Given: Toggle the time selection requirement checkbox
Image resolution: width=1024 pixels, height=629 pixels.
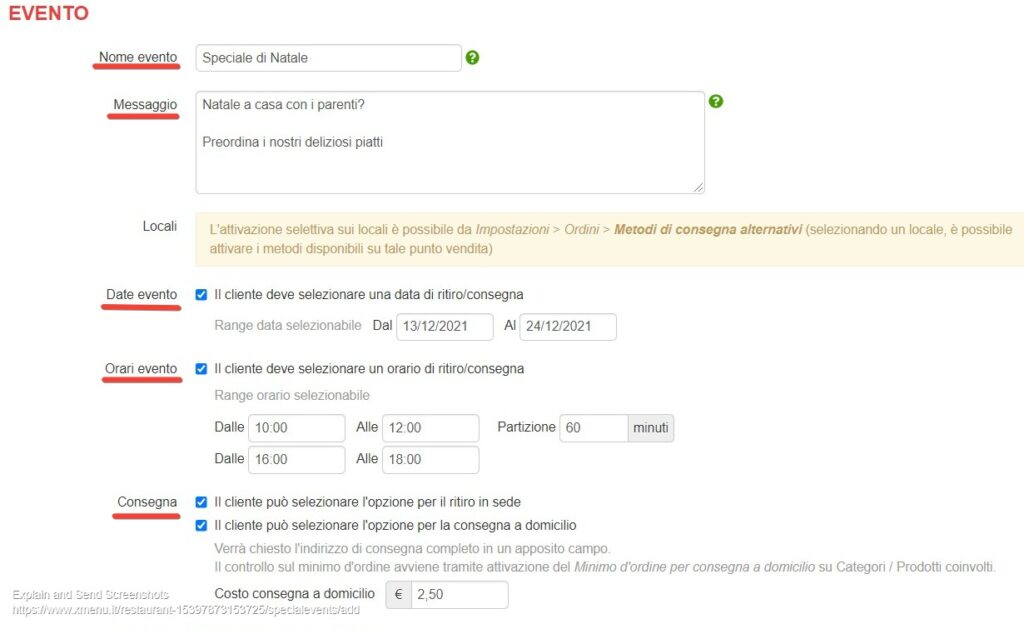Looking at the screenshot, I should 201,369.
